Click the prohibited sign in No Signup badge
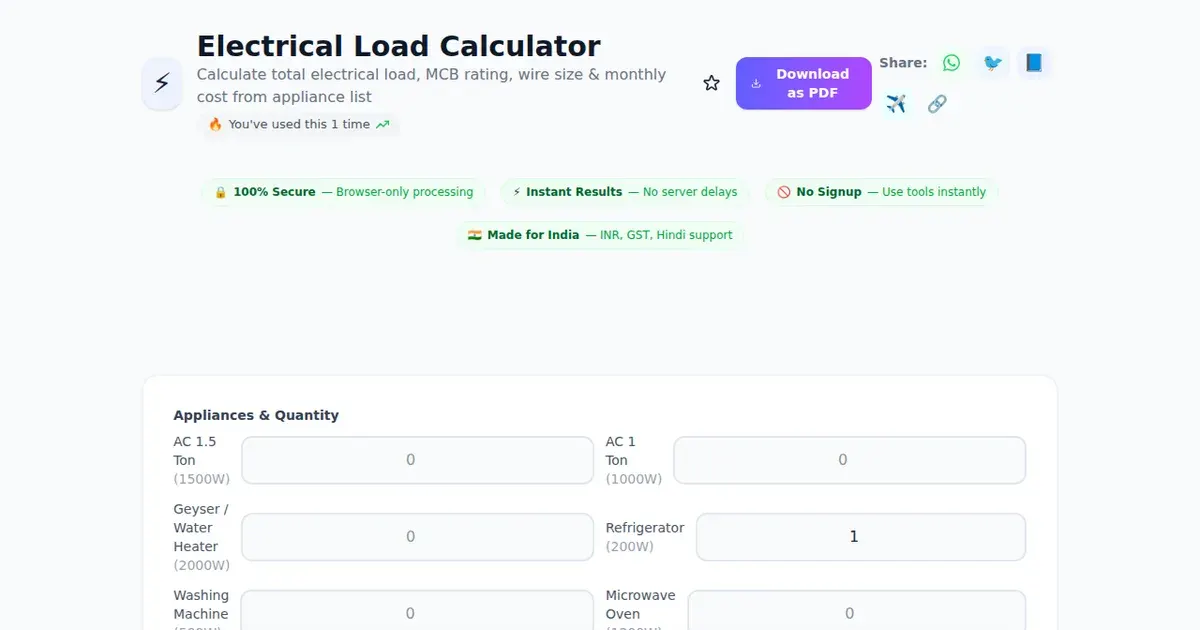This screenshot has width=1200, height=630. coord(784,192)
